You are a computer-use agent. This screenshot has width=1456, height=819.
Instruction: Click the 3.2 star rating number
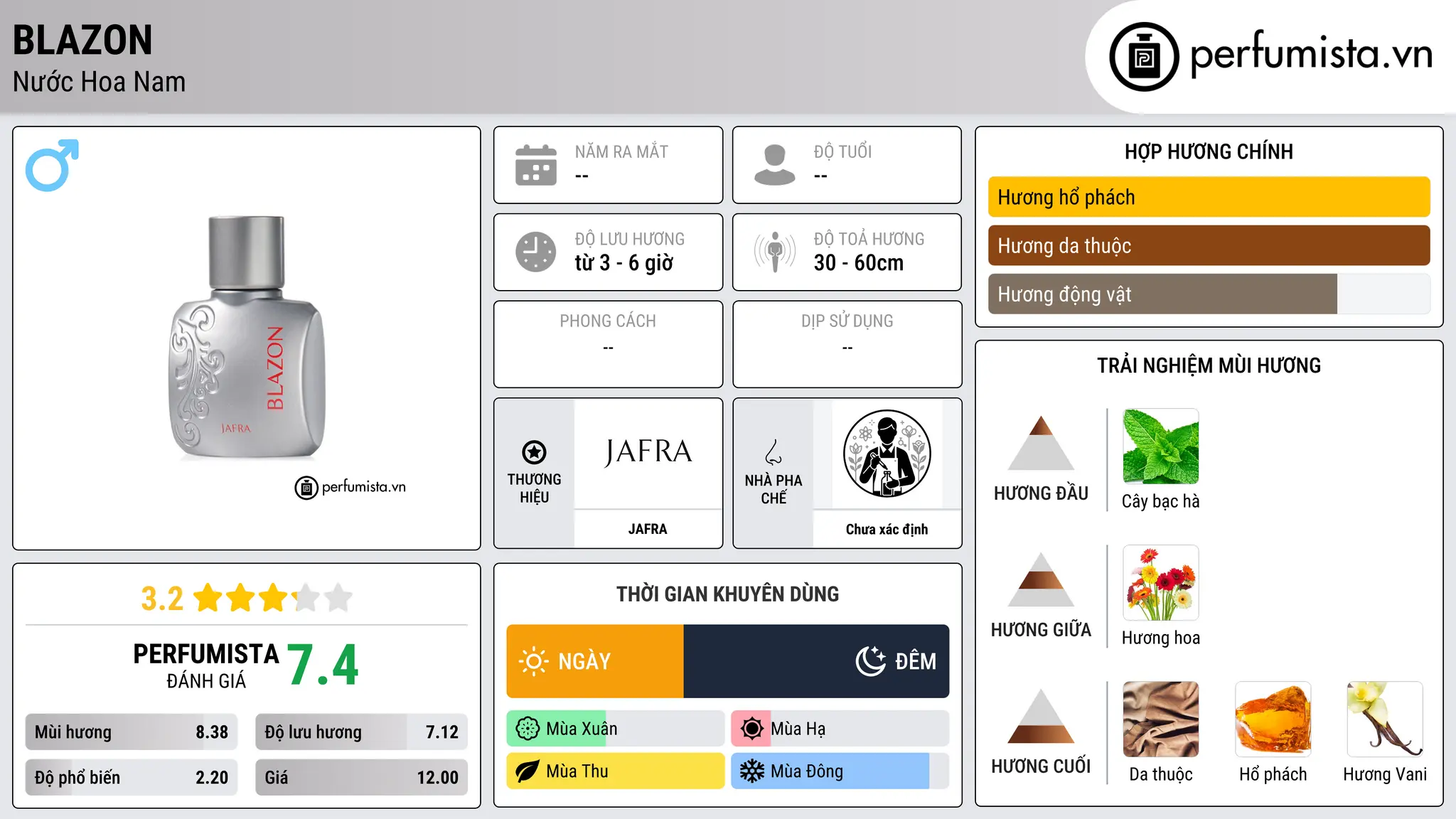(162, 599)
